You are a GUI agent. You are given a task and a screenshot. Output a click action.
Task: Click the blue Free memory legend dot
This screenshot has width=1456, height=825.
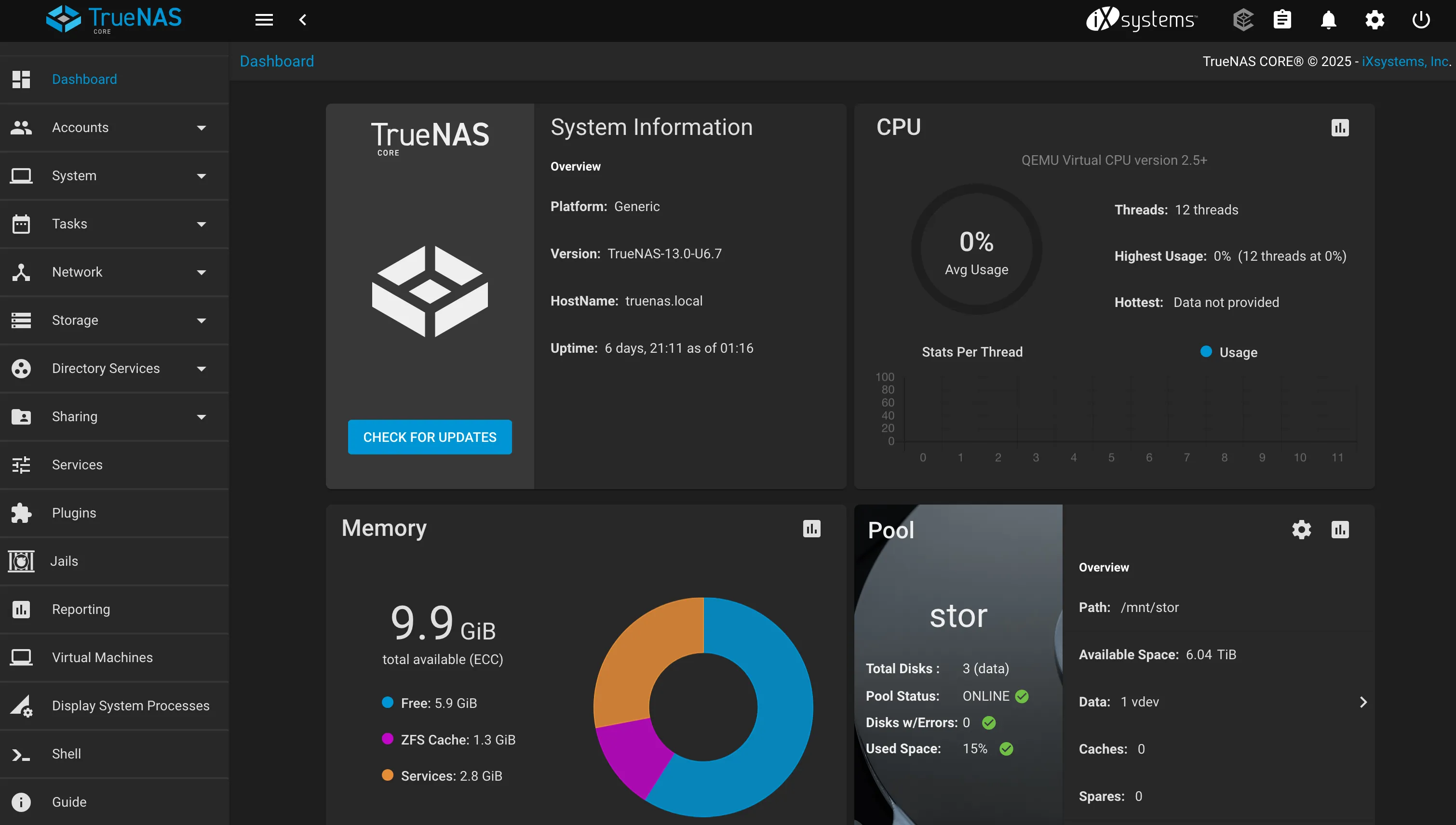(x=388, y=703)
